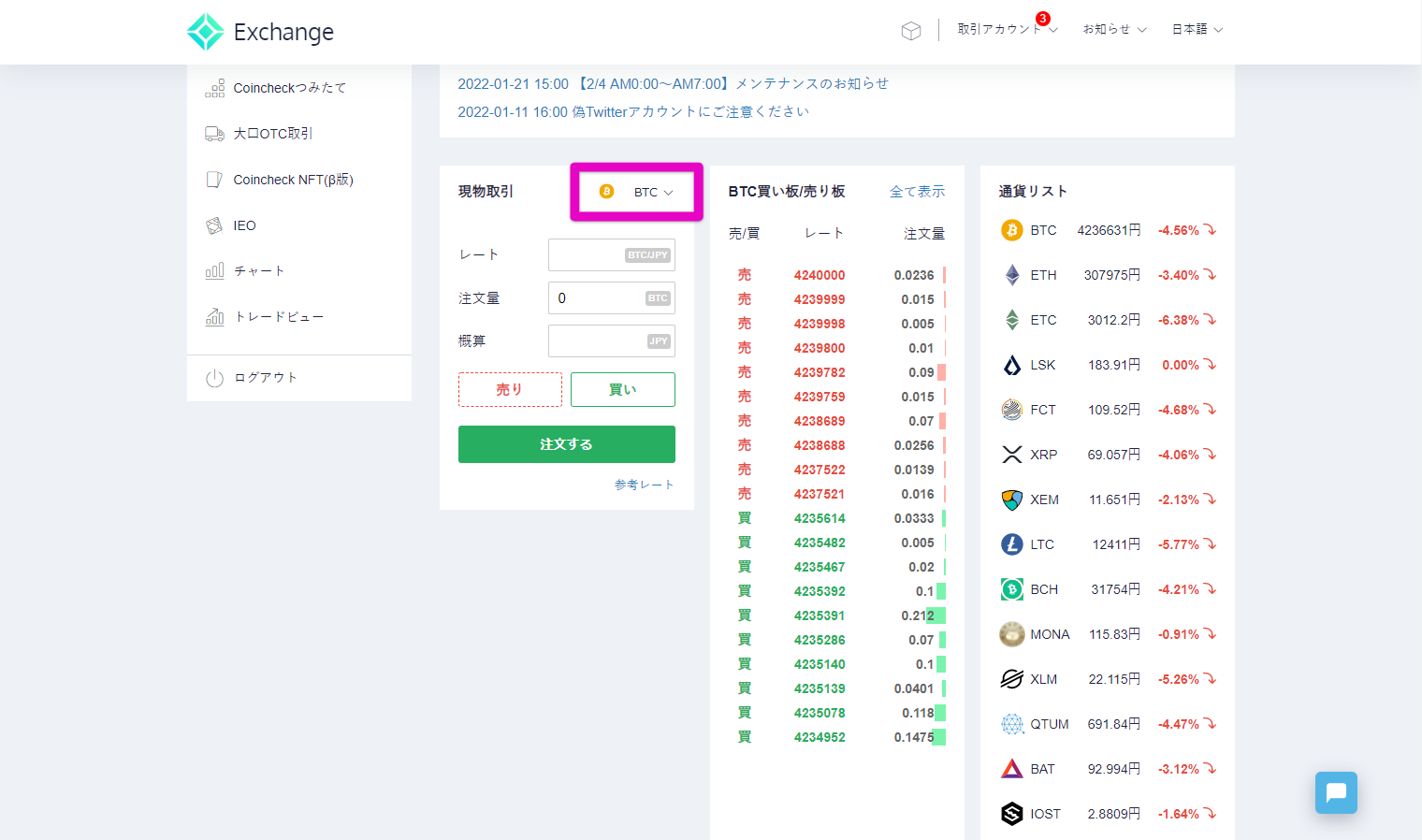Open the 全て表示 order book link
The height and width of the screenshot is (840, 1422).
(918, 190)
